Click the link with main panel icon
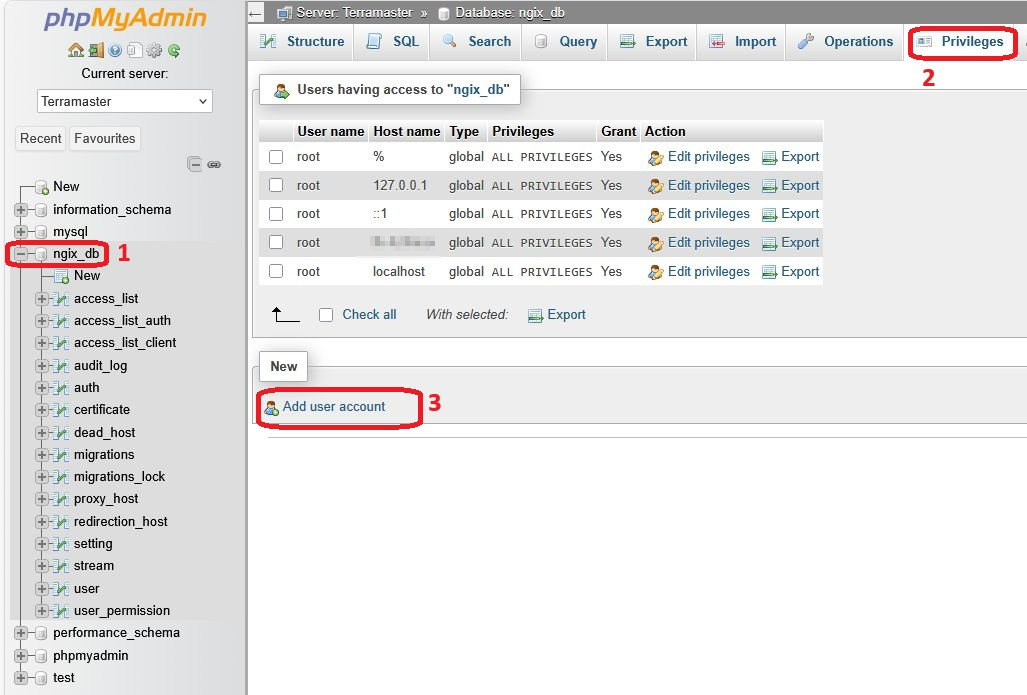The height and width of the screenshot is (695, 1027). point(214,164)
